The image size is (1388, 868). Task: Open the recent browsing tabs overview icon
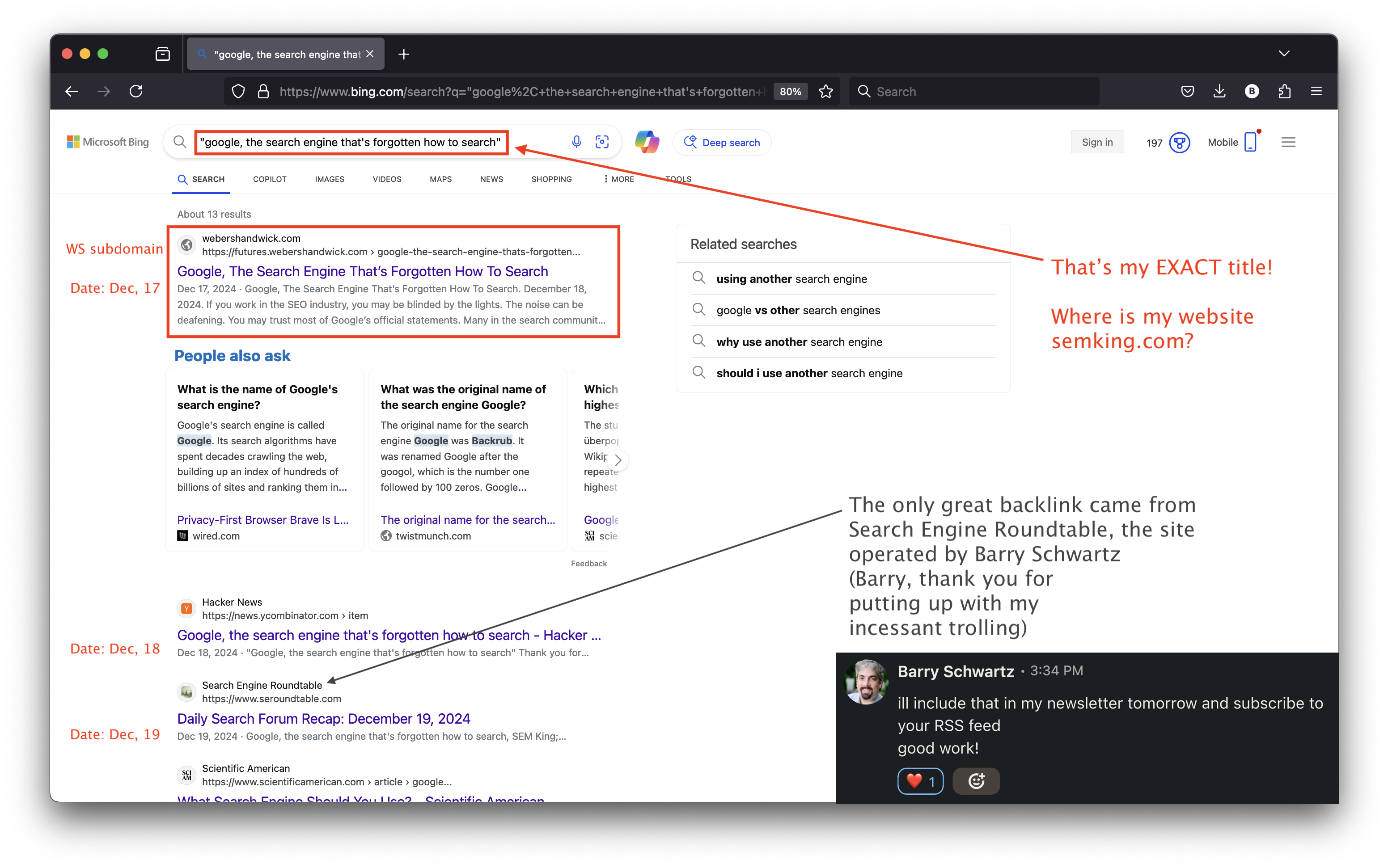point(162,54)
